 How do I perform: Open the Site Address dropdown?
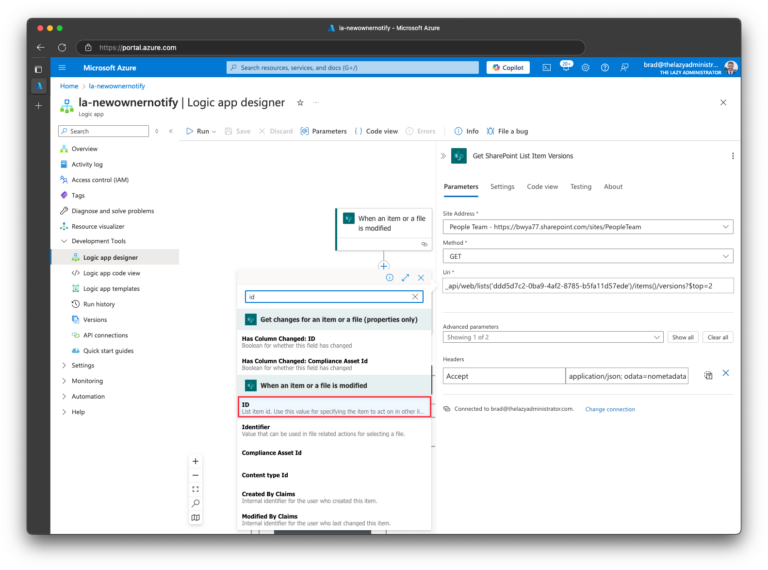588,227
